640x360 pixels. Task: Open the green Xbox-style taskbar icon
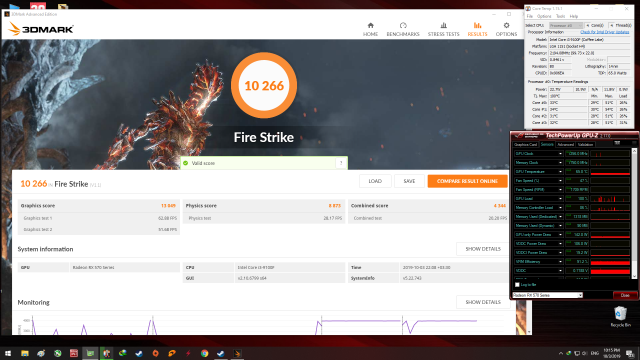58,353
